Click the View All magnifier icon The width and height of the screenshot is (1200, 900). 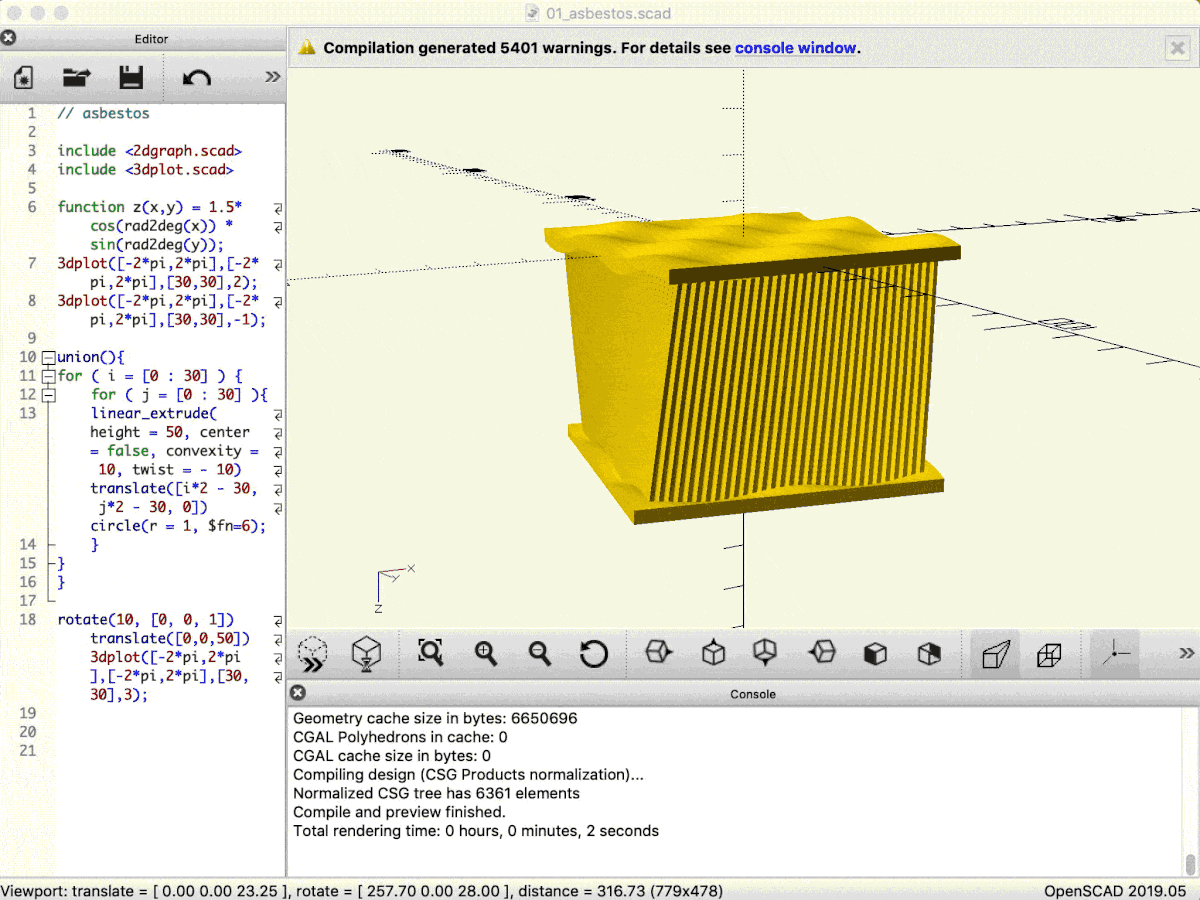(x=431, y=654)
